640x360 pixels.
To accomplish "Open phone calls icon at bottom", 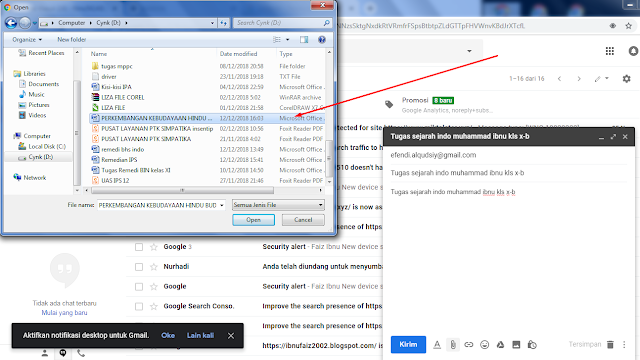I will click(81, 353).
